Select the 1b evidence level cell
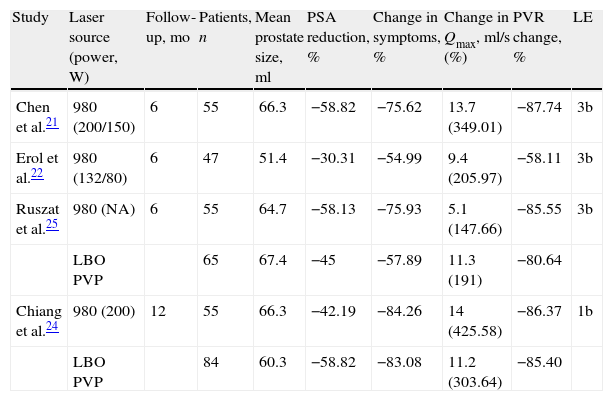The height and width of the screenshot is (401, 613). click(584, 311)
